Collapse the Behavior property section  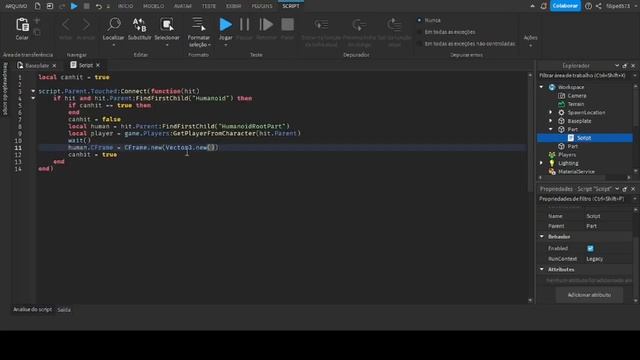click(542, 237)
